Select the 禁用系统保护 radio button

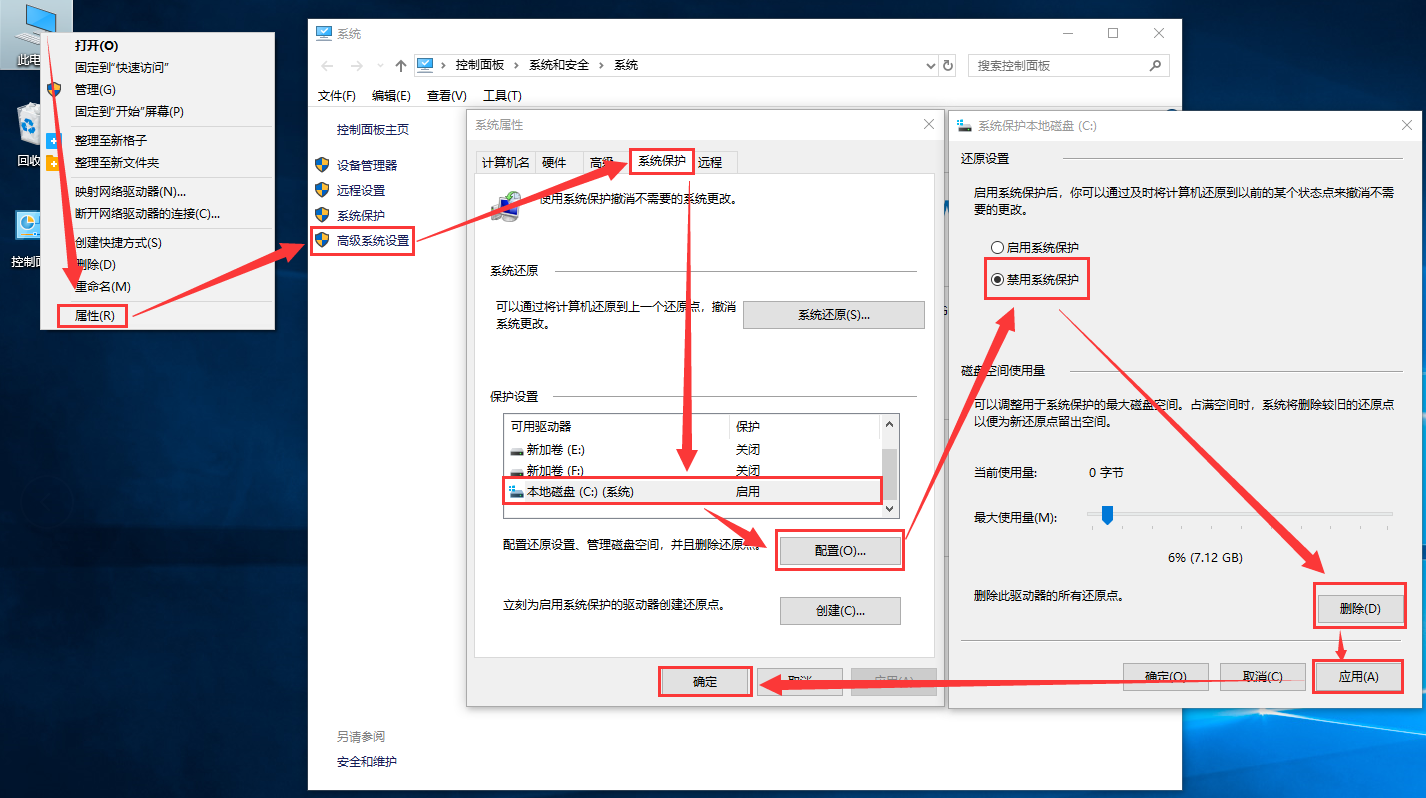tap(997, 280)
